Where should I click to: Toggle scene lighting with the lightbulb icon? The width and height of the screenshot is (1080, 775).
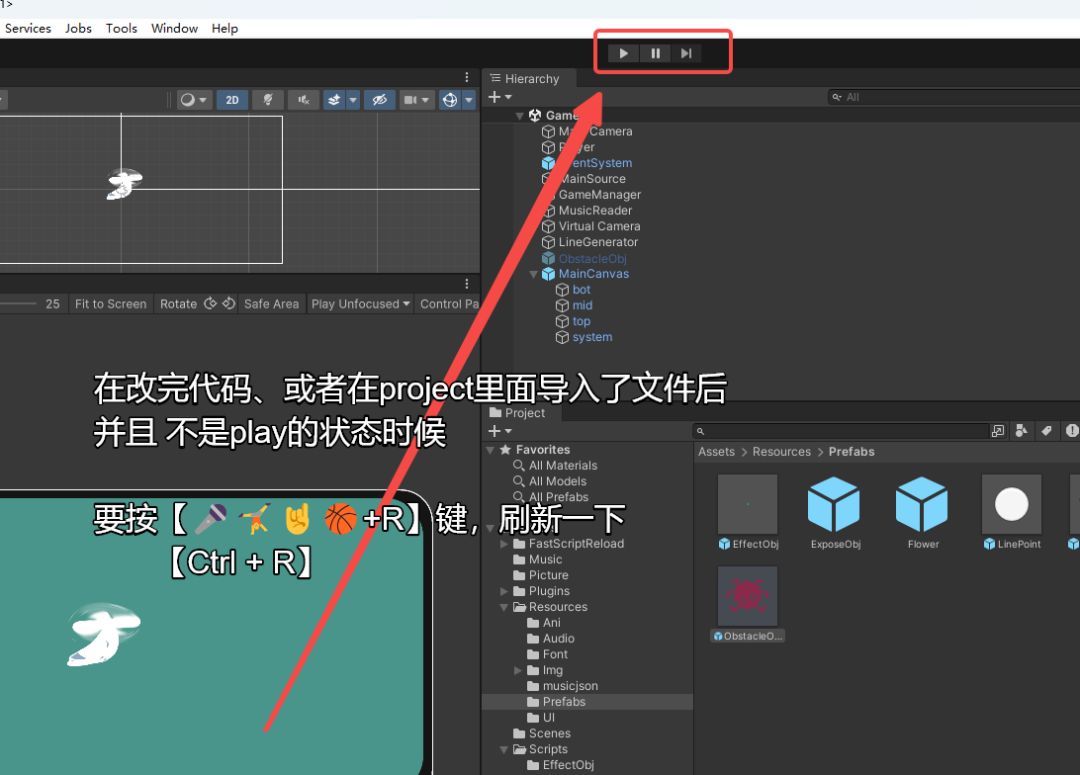(x=267, y=100)
